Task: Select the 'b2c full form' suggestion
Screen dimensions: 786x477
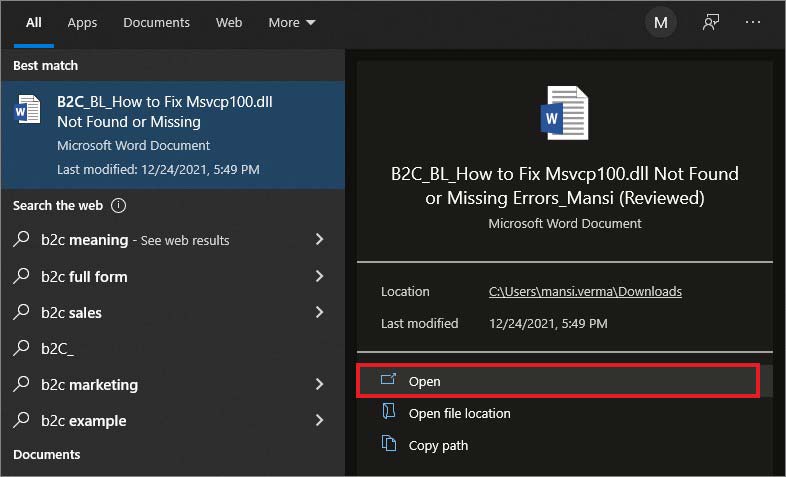Action: point(173,276)
